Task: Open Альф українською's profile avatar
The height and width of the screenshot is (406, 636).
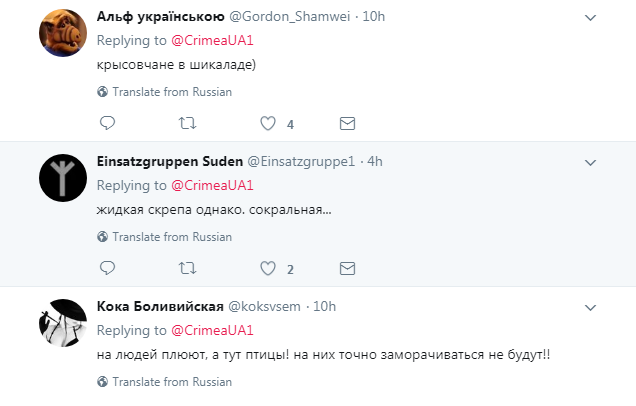Action: pos(62,36)
